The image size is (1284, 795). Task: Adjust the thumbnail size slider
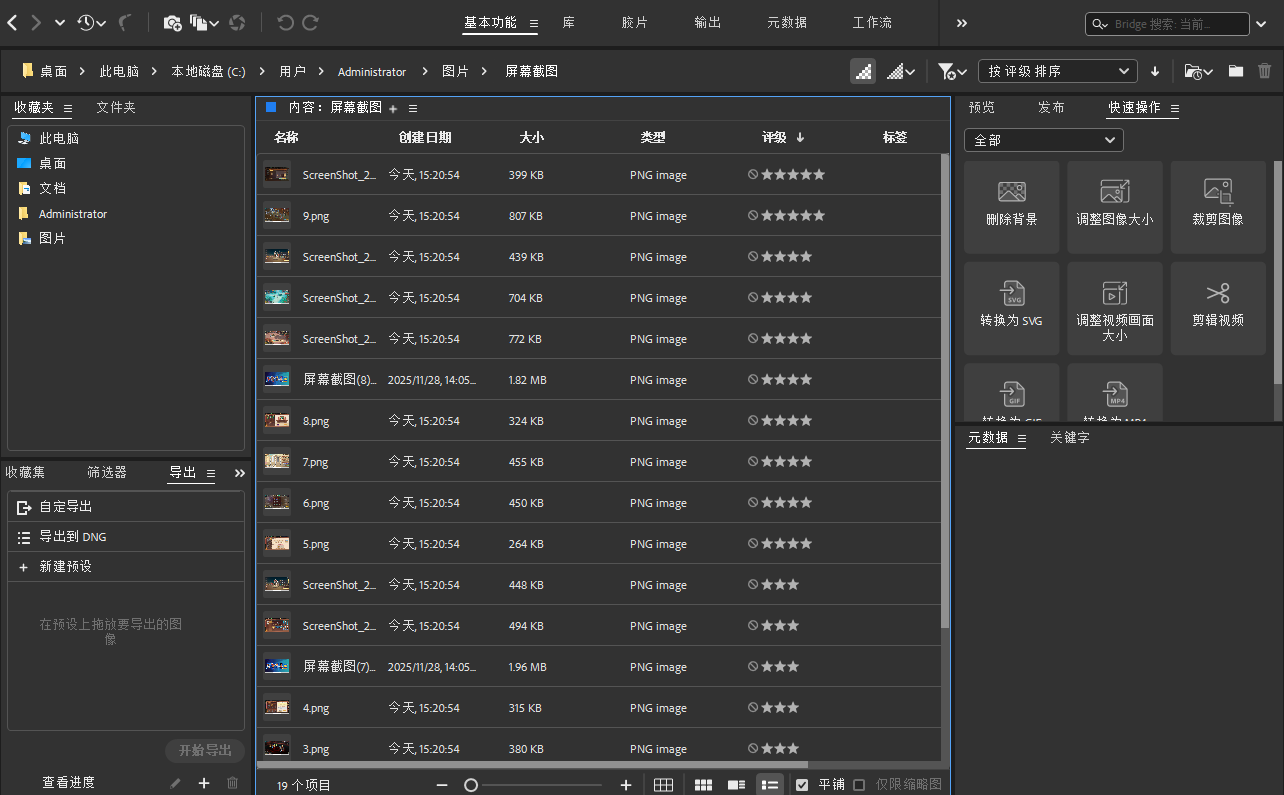471,784
